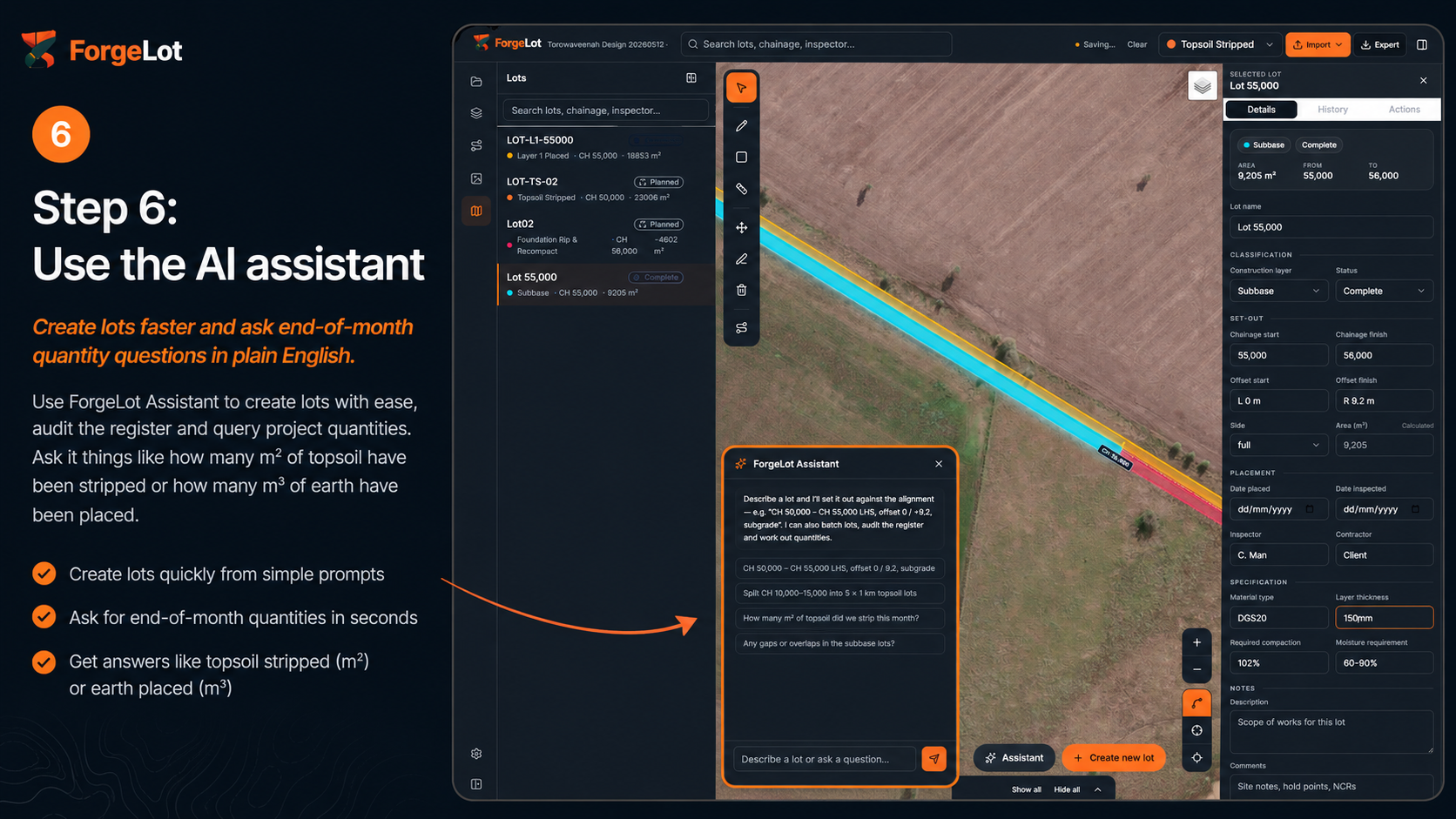The height and width of the screenshot is (819, 1456).
Task: Collapse the Show all / Hide all bar chevron
Action: pos(1097,789)
